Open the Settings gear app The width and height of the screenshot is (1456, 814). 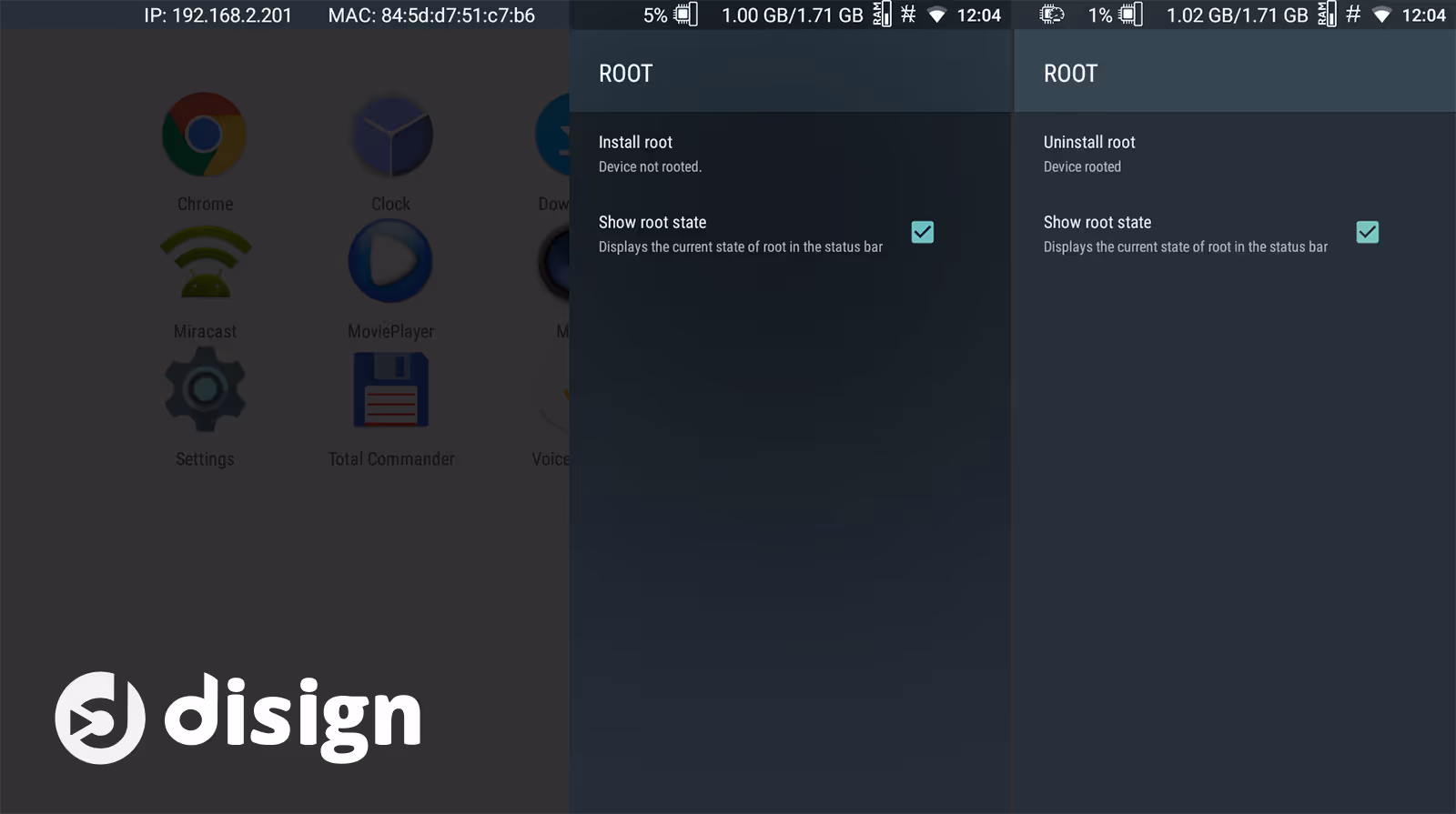click(x=205, y=389)
